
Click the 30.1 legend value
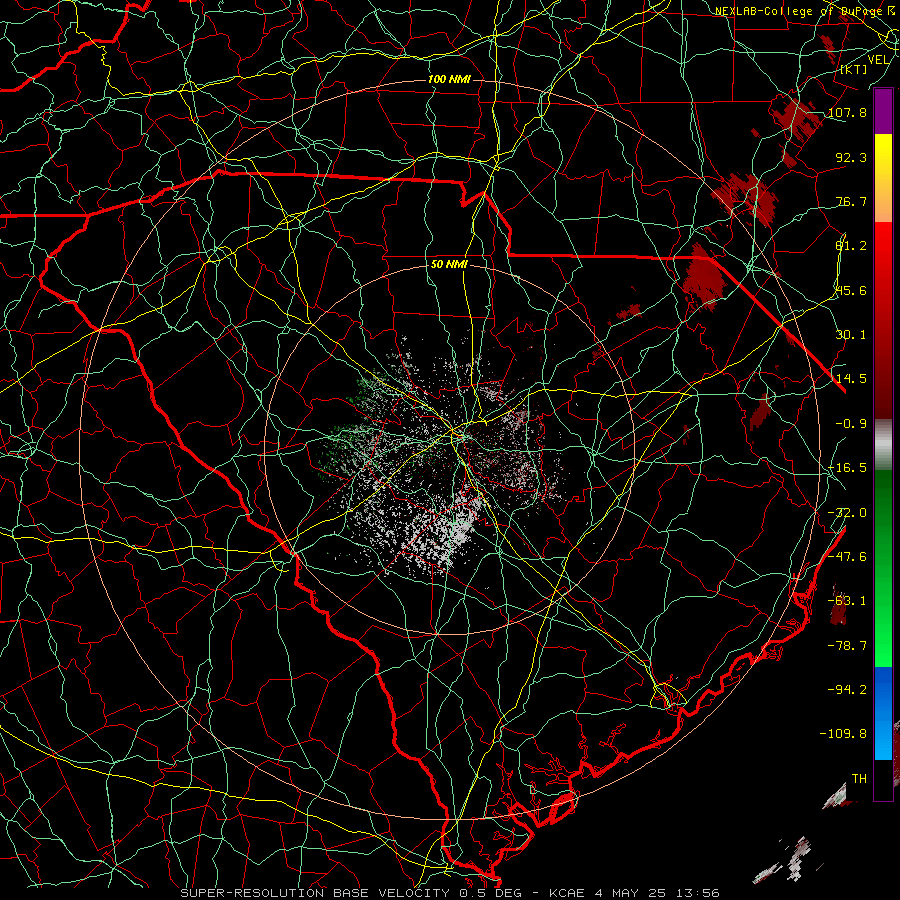851,334
